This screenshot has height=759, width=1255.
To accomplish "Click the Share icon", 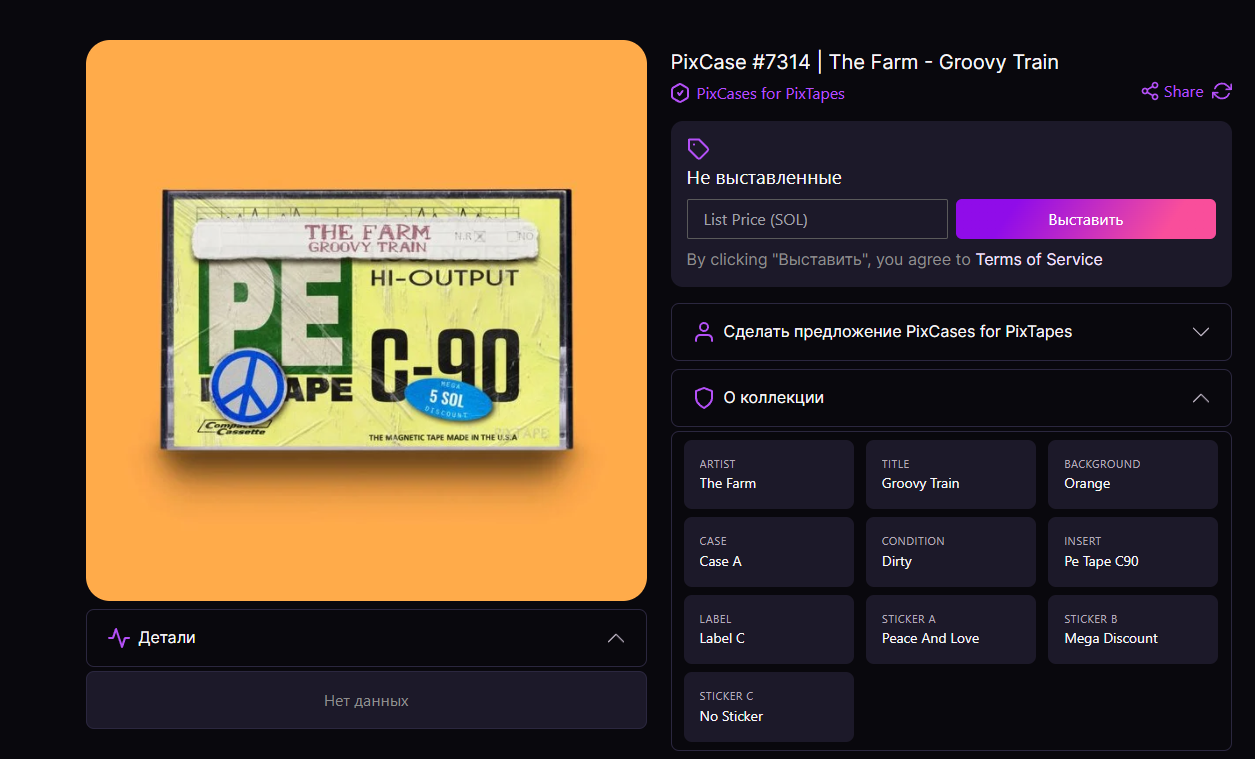I will click(x=1150, y=92).
